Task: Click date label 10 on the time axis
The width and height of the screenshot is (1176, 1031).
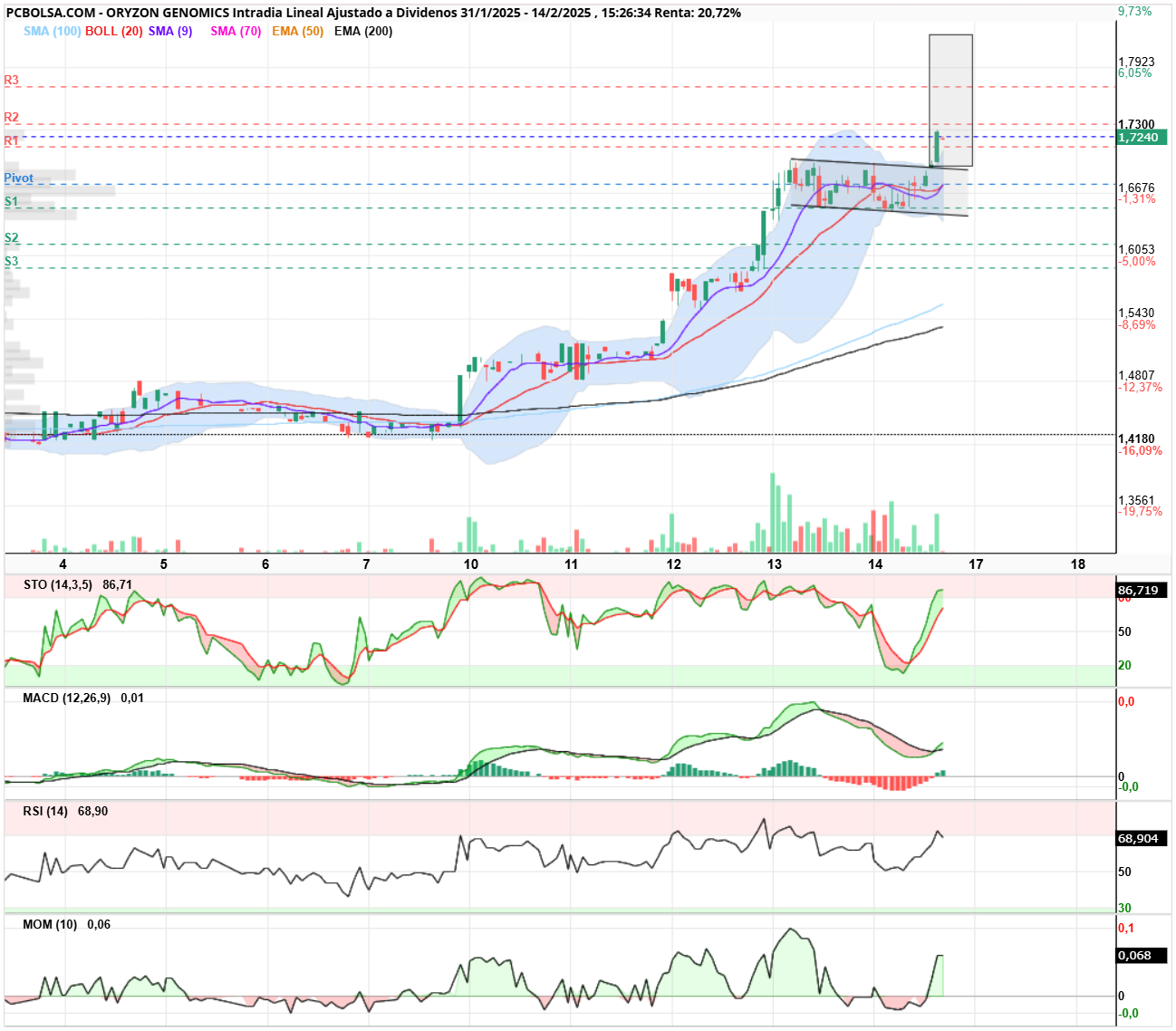Action: 471,564
